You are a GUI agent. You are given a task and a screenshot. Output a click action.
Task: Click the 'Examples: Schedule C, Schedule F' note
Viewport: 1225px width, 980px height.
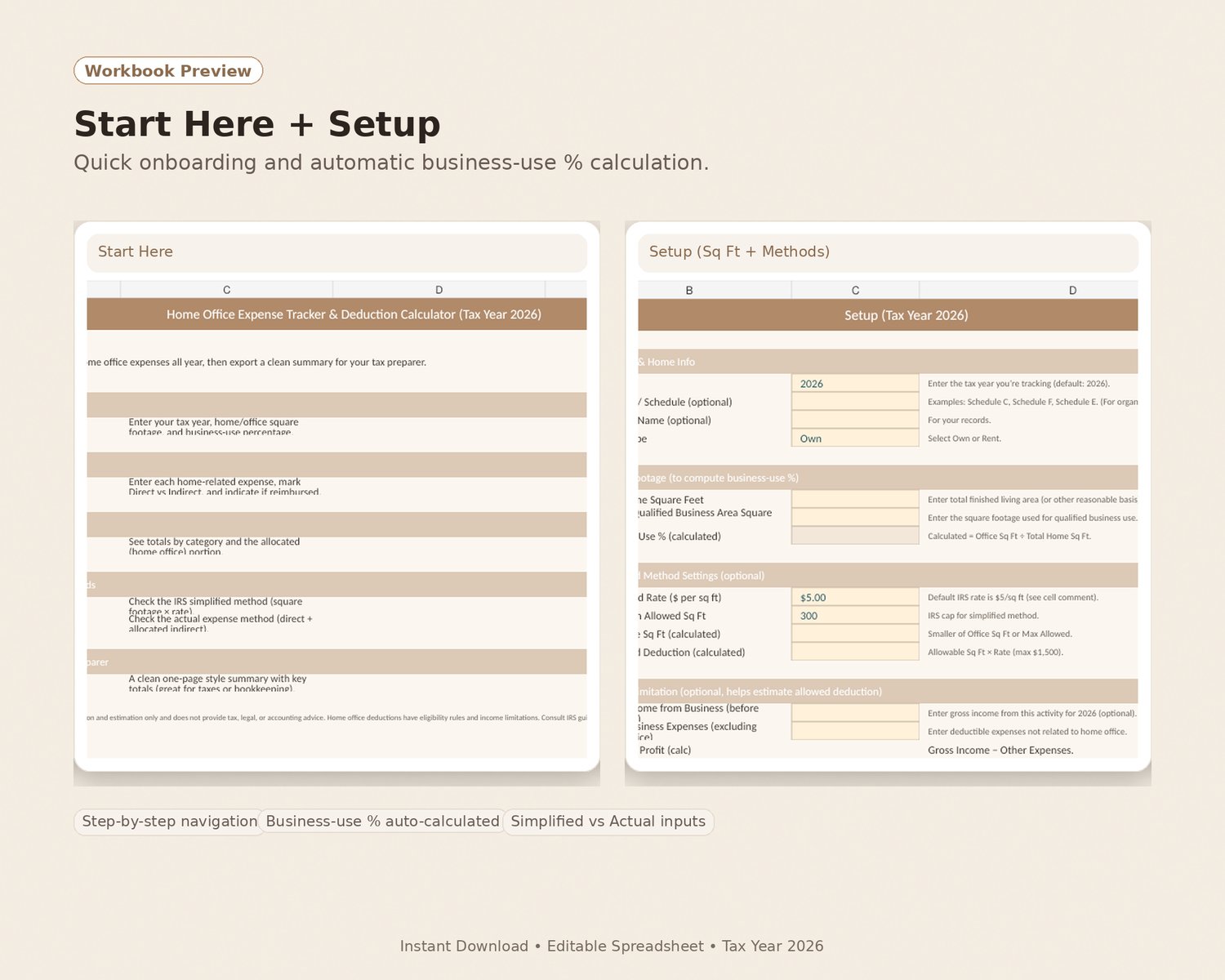pyautogui.click(x=1033, y=402)
